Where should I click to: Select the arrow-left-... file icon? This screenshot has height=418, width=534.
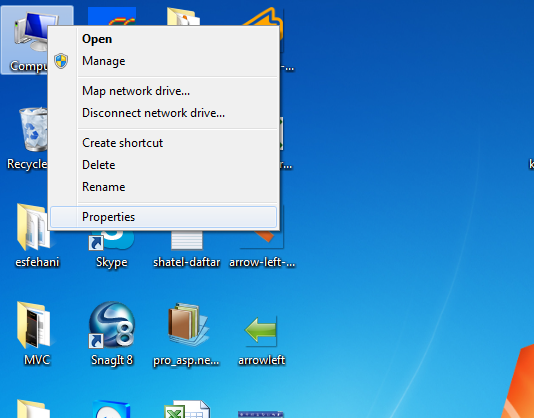click(262, 239)
